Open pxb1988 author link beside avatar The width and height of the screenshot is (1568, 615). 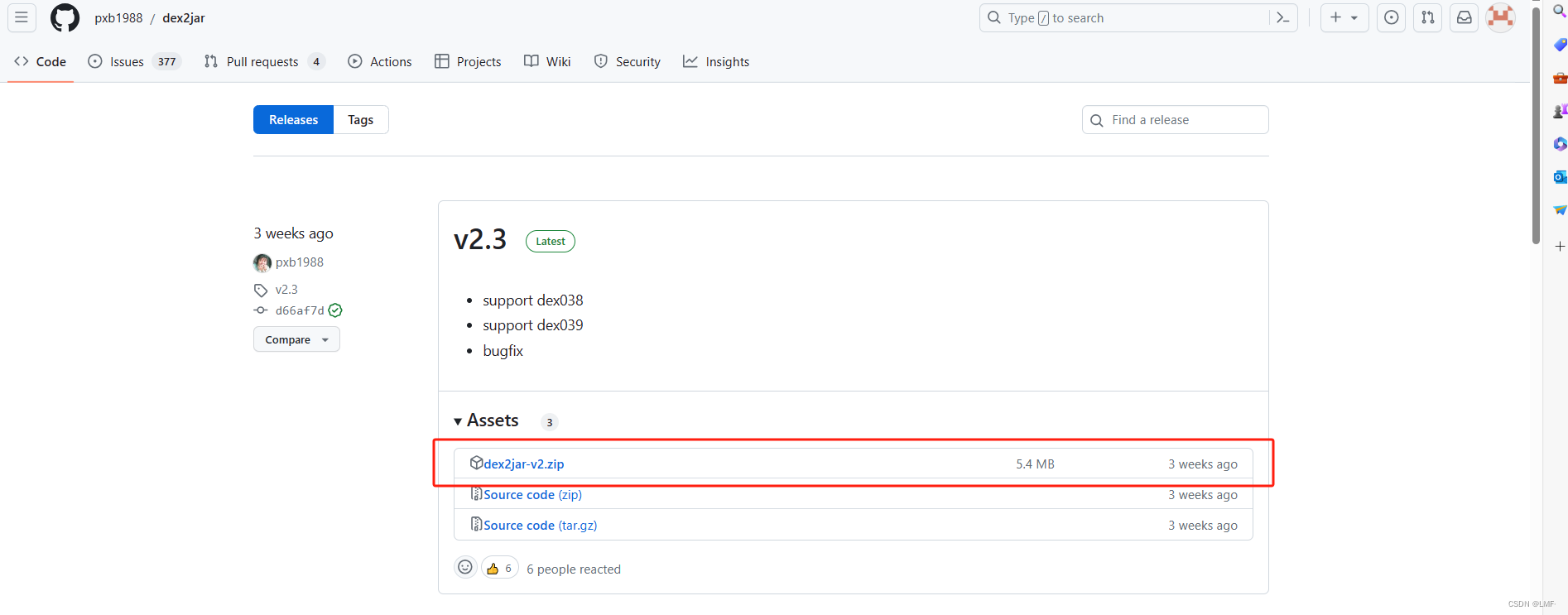(x=300, y=262)
